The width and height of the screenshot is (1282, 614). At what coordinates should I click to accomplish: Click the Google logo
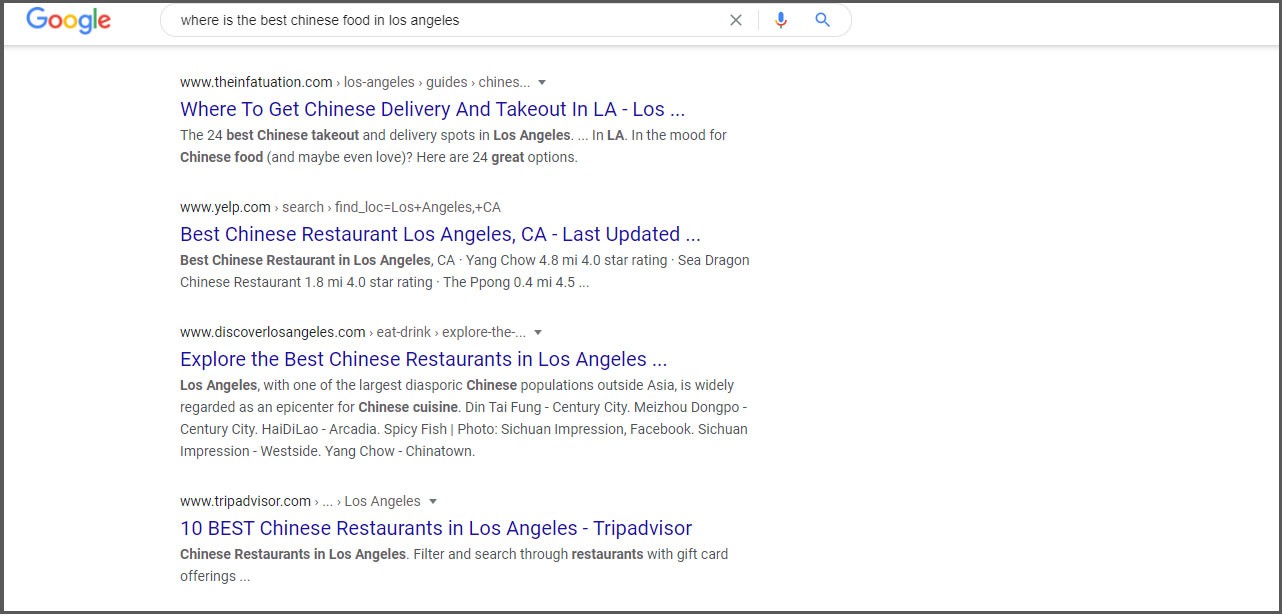coord(68,20)
